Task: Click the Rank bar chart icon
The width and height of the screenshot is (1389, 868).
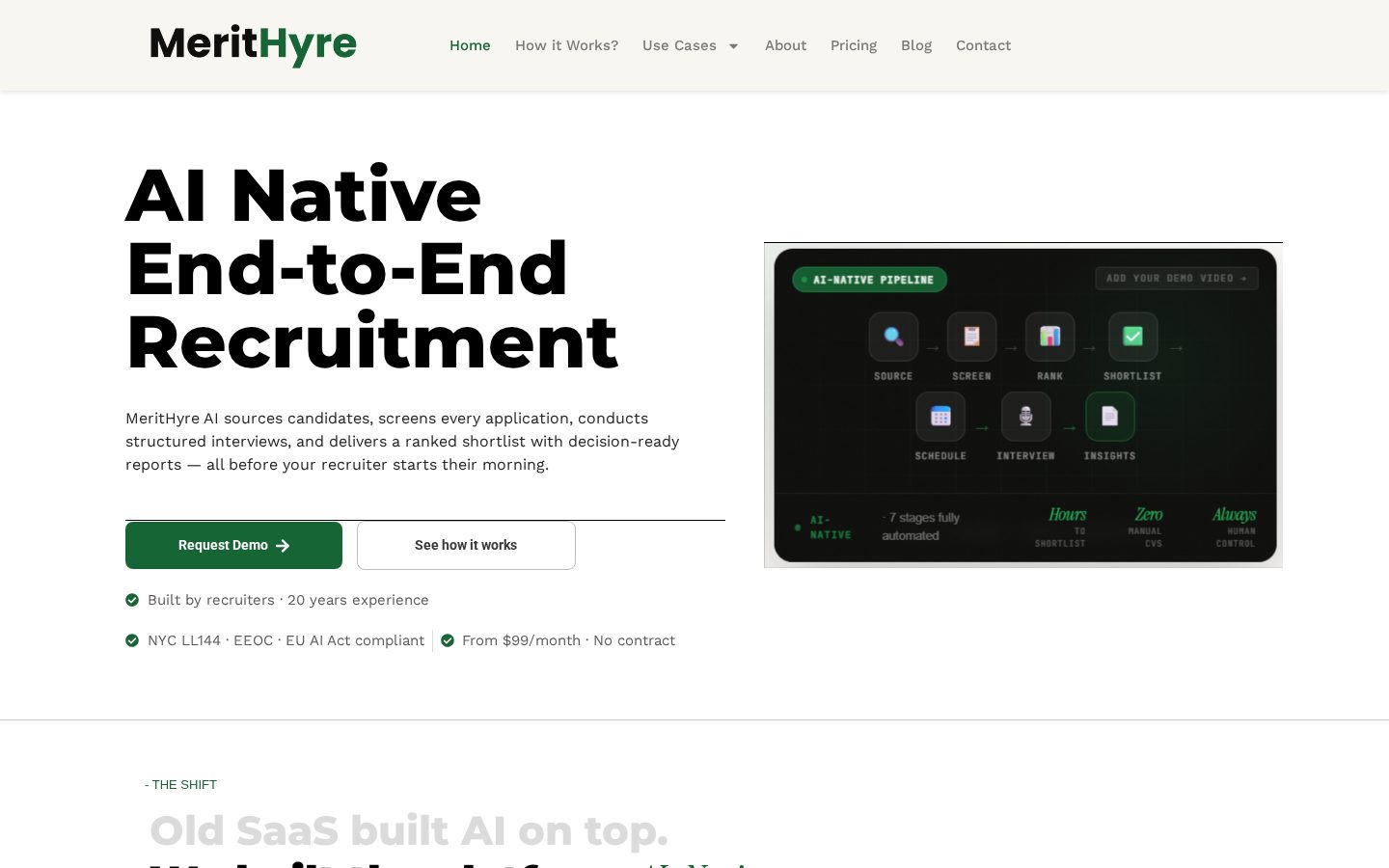Action: (x=1049, y=337)
